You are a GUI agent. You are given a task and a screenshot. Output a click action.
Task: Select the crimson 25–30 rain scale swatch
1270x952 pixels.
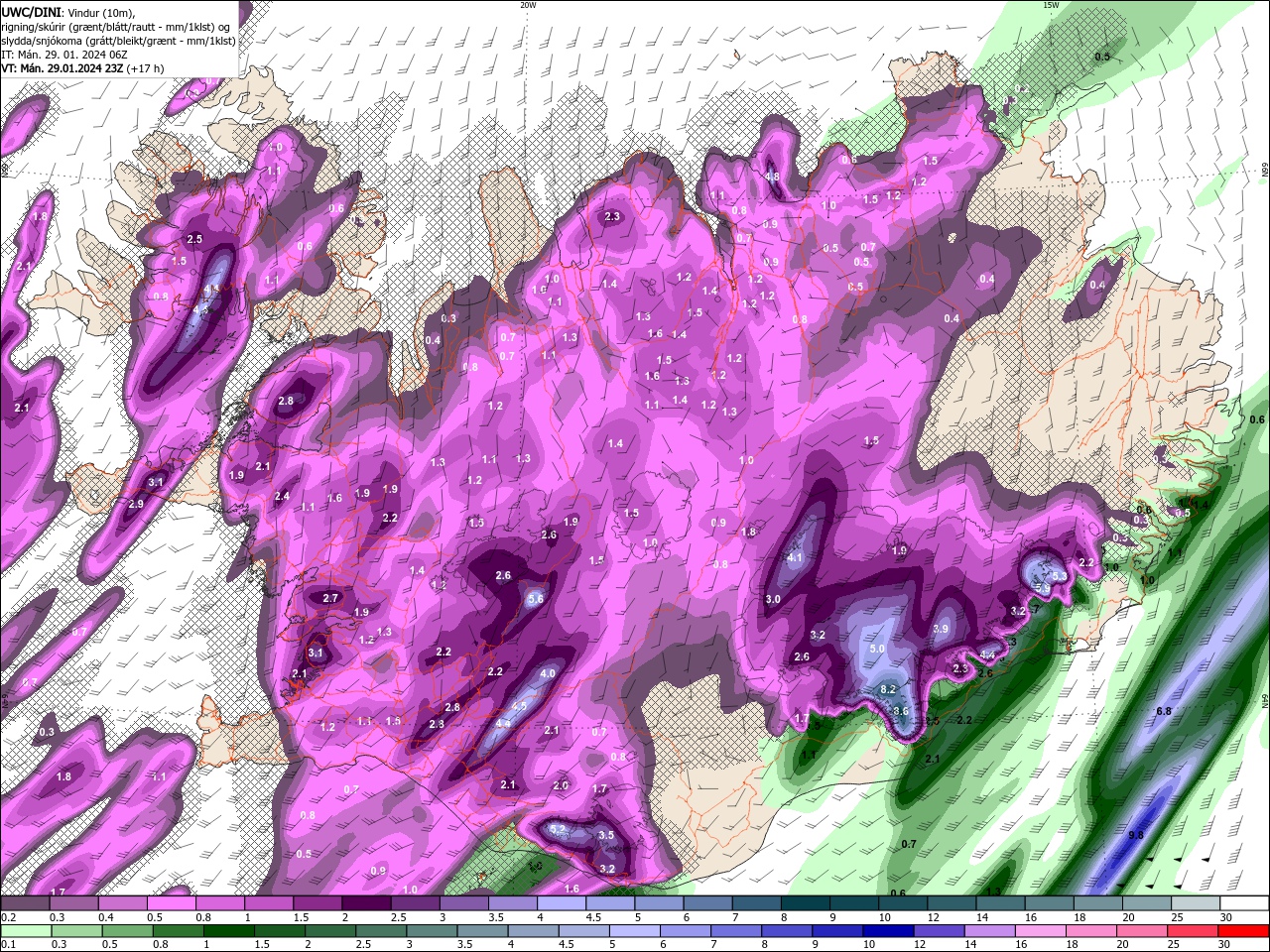point(1194,931)
